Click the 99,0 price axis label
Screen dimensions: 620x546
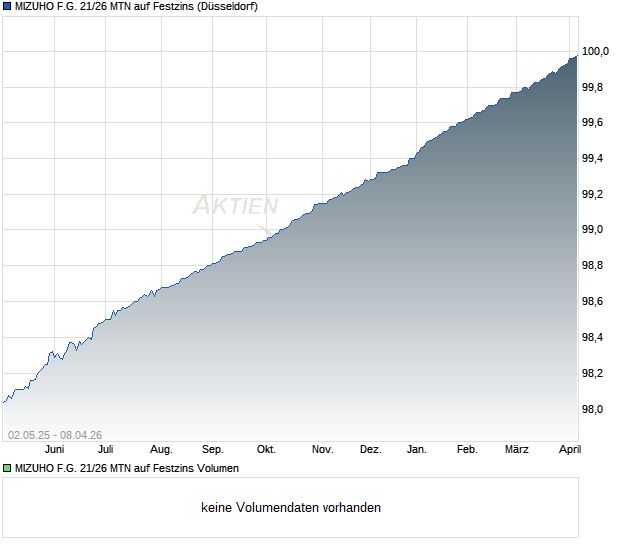(x=593, y=230)
